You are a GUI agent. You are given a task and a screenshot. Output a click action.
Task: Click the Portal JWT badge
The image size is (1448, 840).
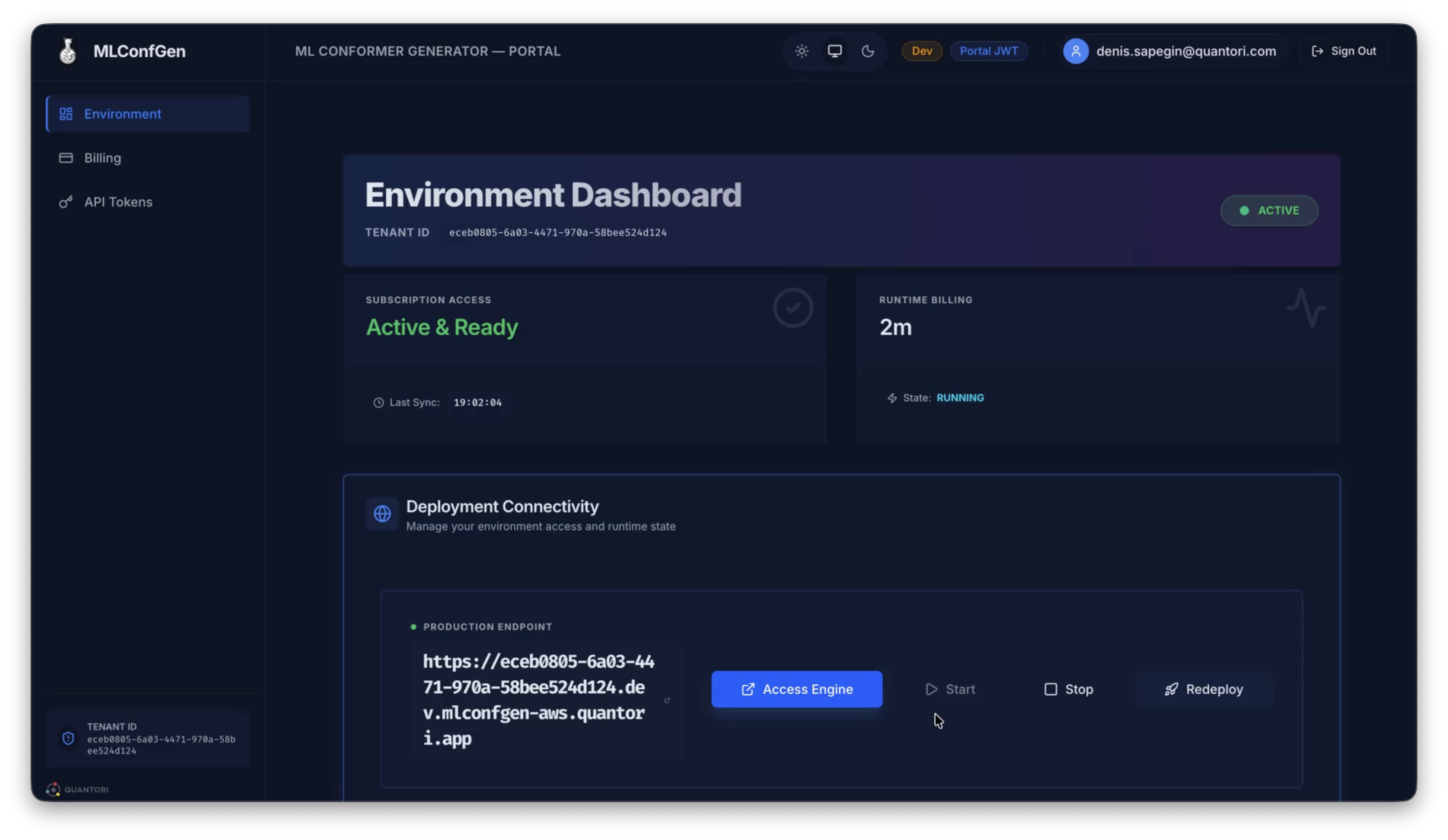[989, 51]
